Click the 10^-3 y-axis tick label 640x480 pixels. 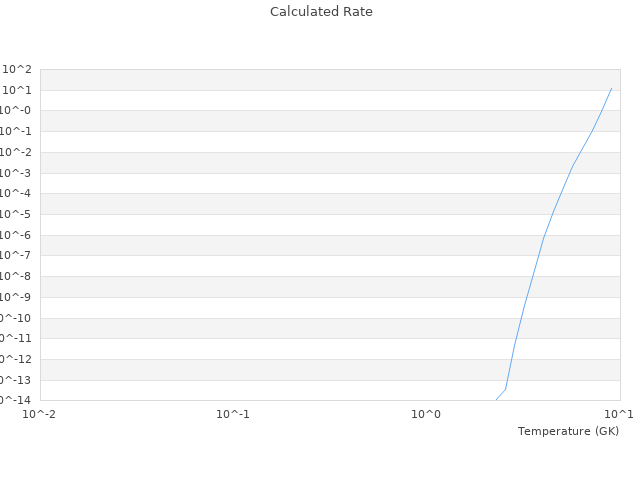(16, 173)
